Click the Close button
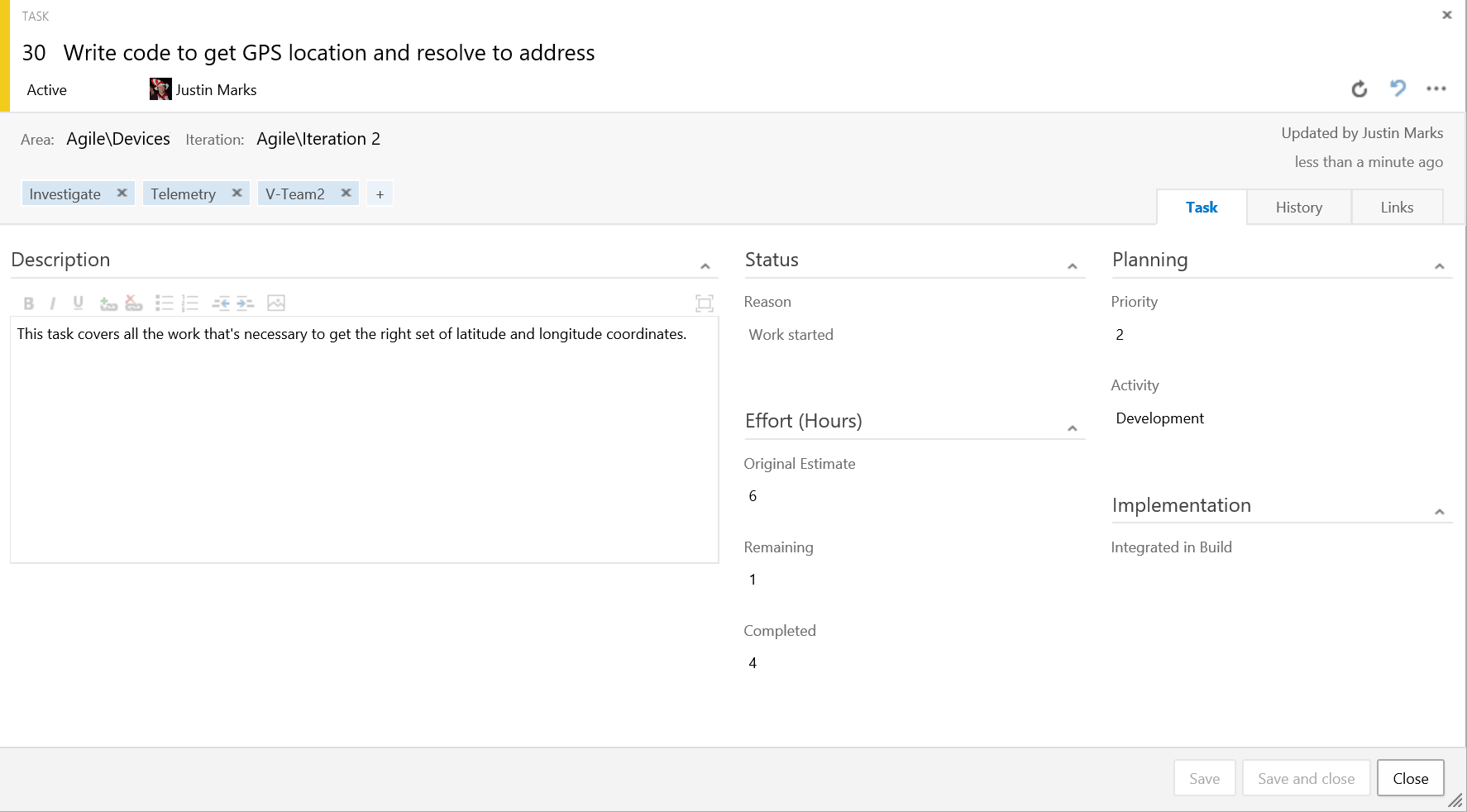The width and height of the screenshot is (1467, 812). click(x=1411, y=778)
